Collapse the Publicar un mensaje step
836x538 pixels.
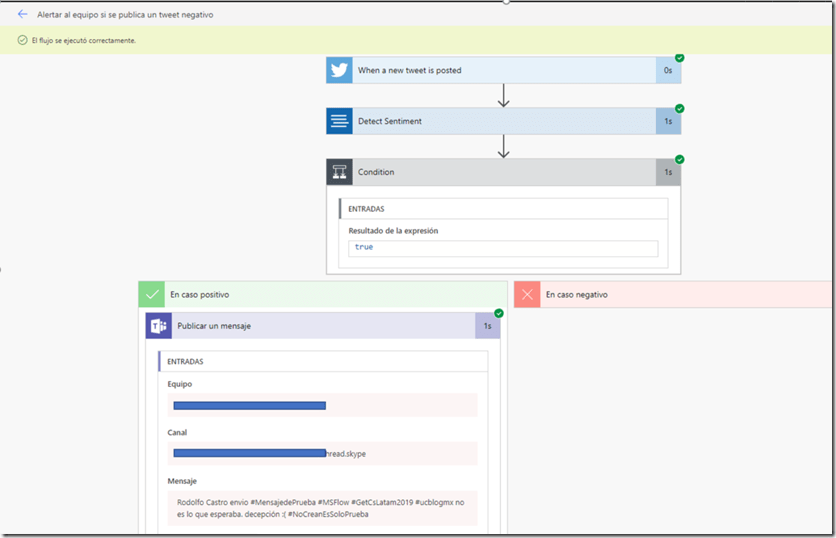tap(320, 326)
